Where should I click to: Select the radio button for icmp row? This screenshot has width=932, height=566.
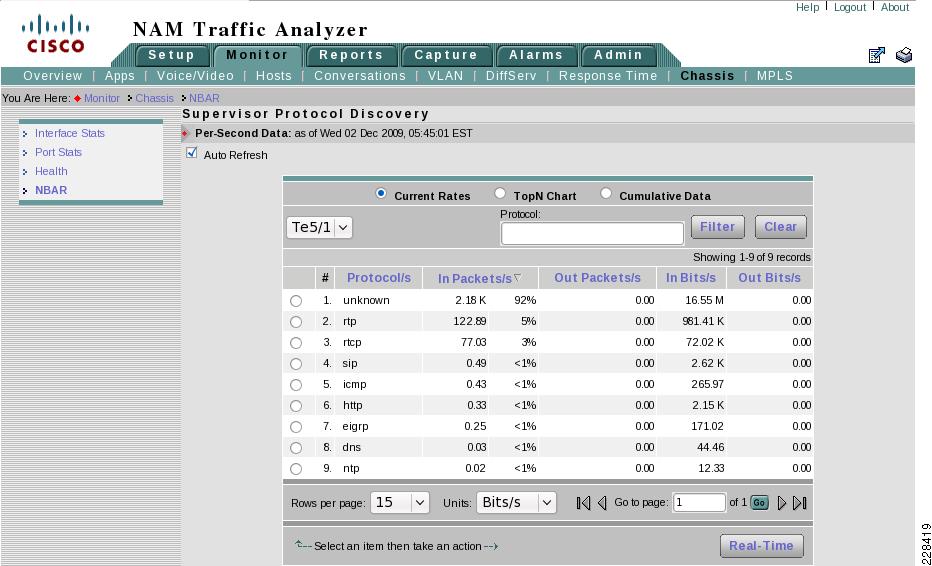pyautogui.click(x=295, y=385)
